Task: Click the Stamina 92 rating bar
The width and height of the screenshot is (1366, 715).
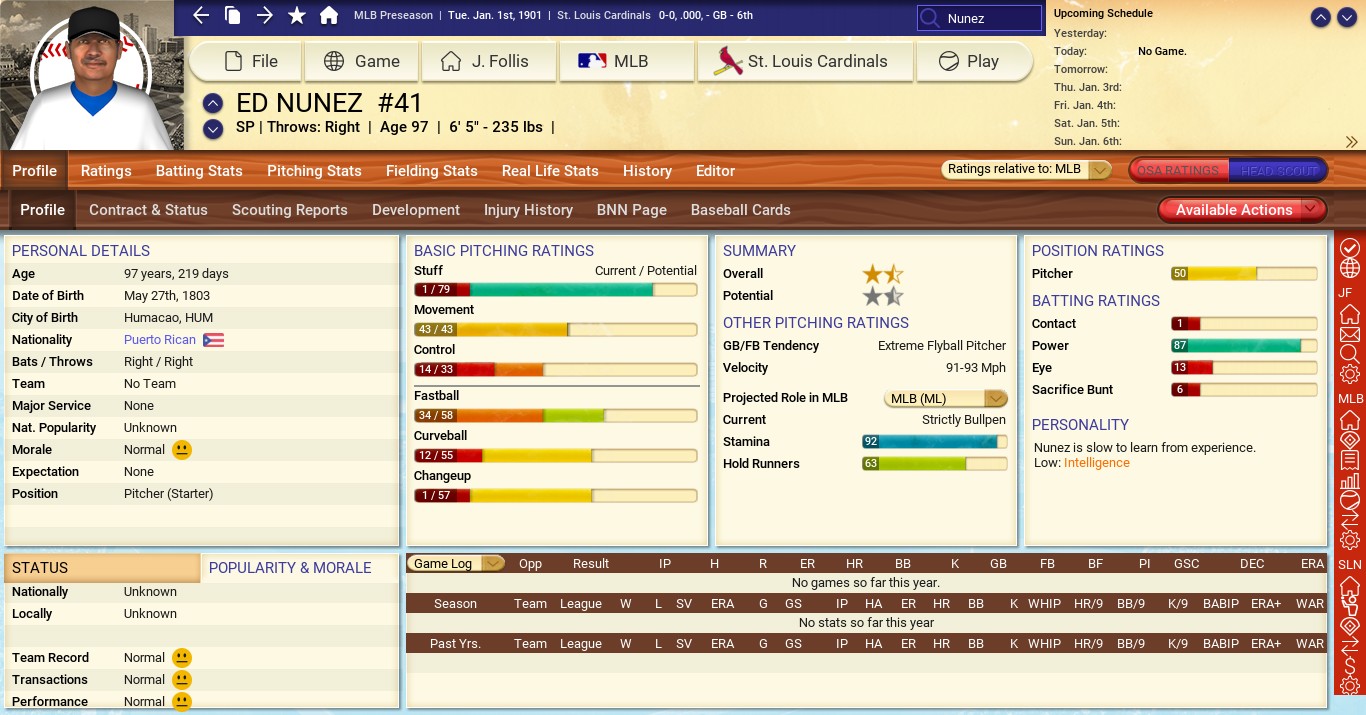Action: pyautogui.click(x=934, y=442)
